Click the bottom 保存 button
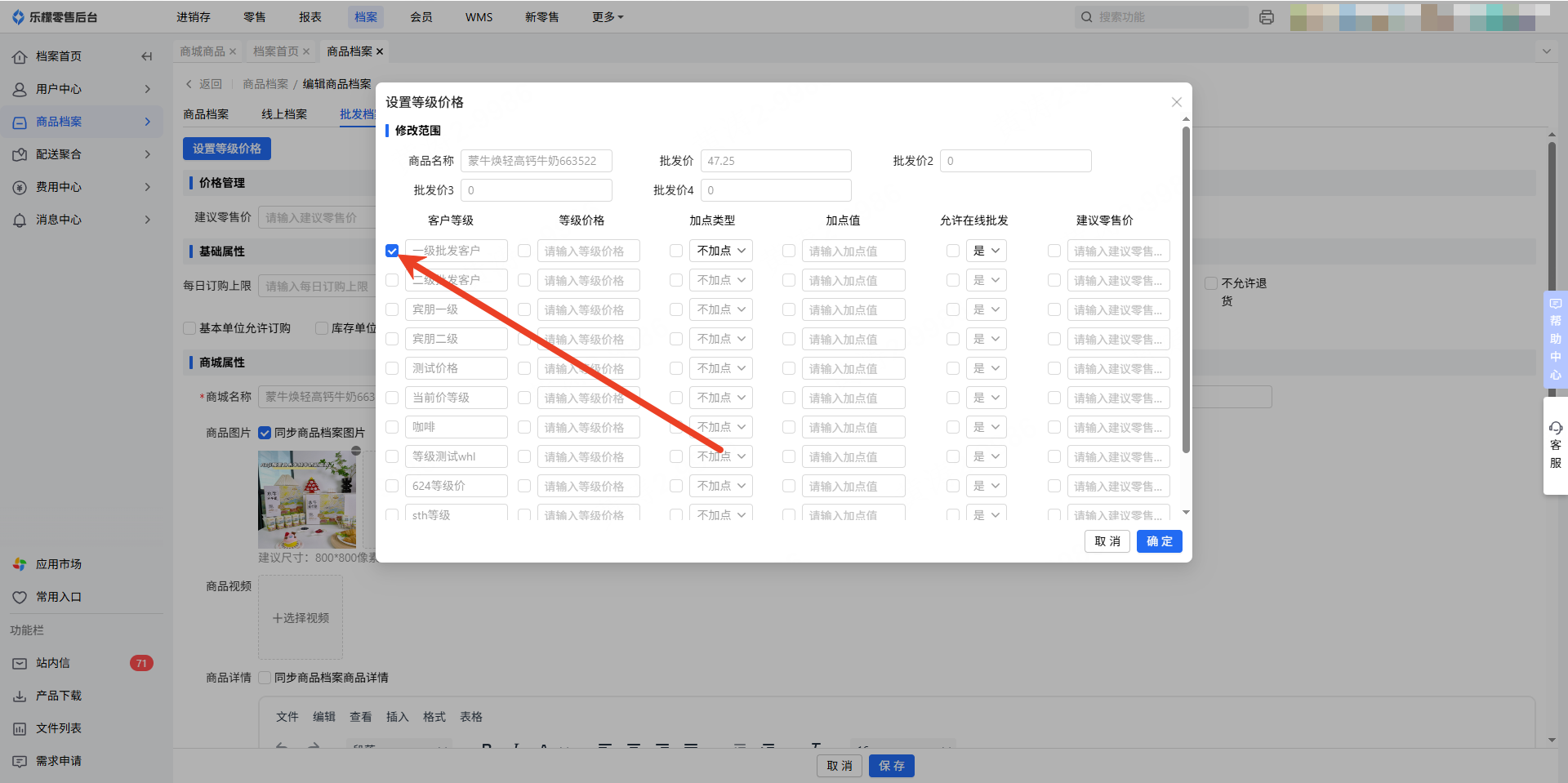The height and width of the screenshot is (783, 1568). [892, 766]
